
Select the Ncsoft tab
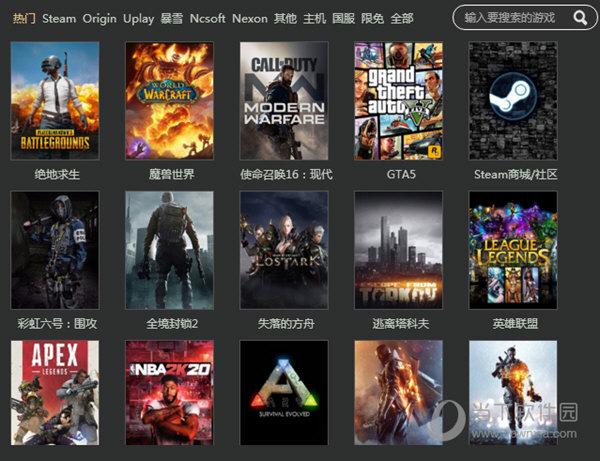pos(207,18)
